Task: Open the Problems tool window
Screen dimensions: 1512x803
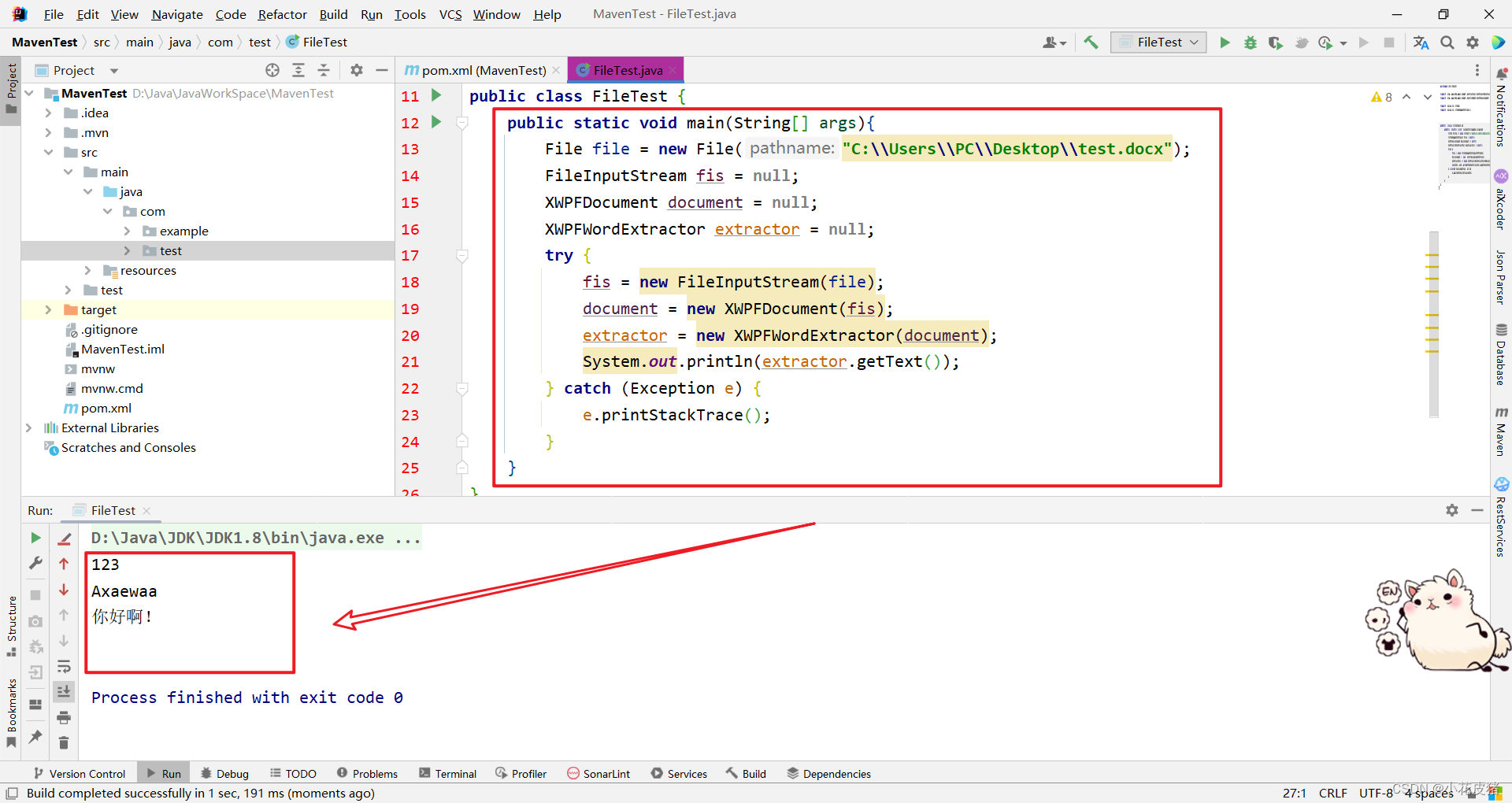Action: [367, 773]
